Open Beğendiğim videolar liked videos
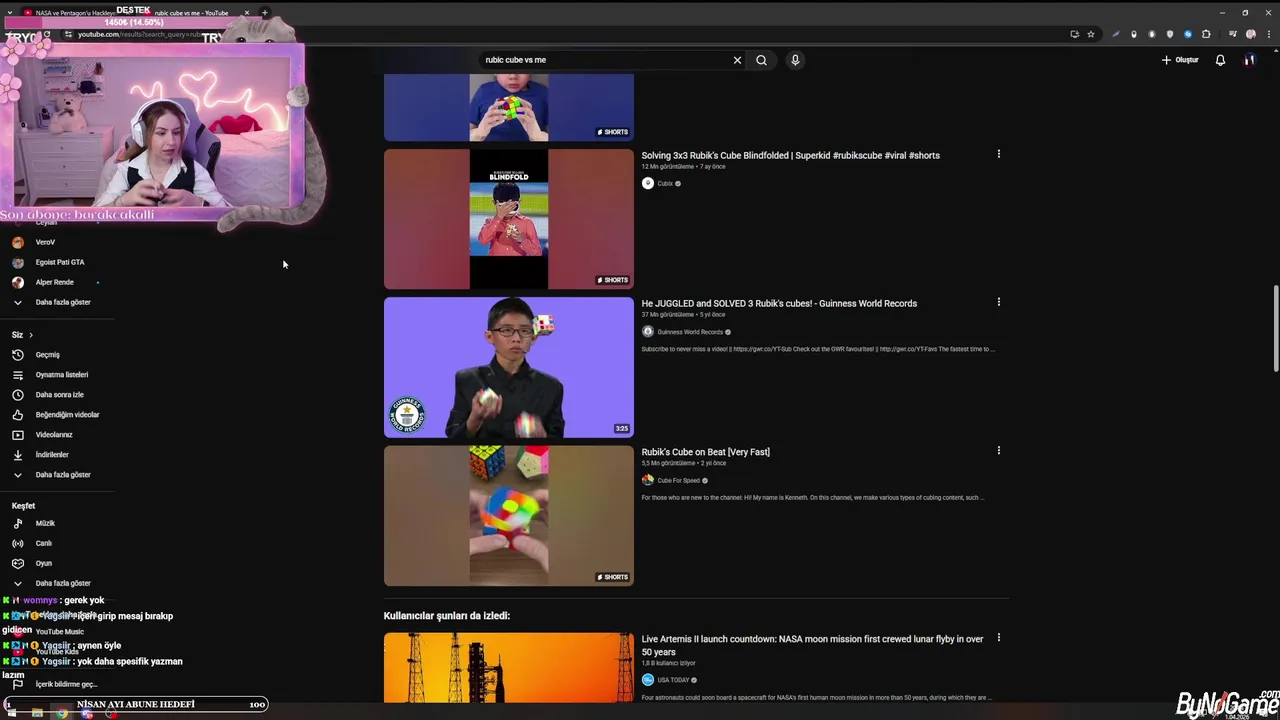This screenshot has width=1280, height=720. (x=58, y=415)
